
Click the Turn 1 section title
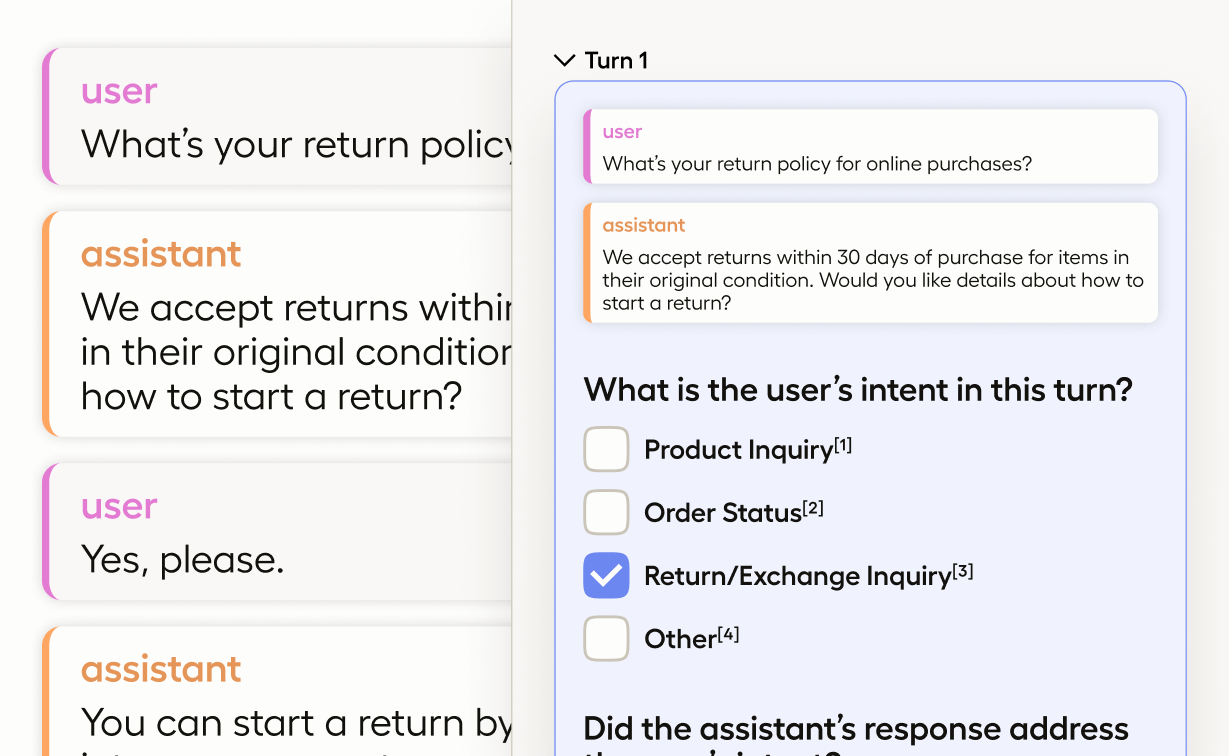[616, 61]
